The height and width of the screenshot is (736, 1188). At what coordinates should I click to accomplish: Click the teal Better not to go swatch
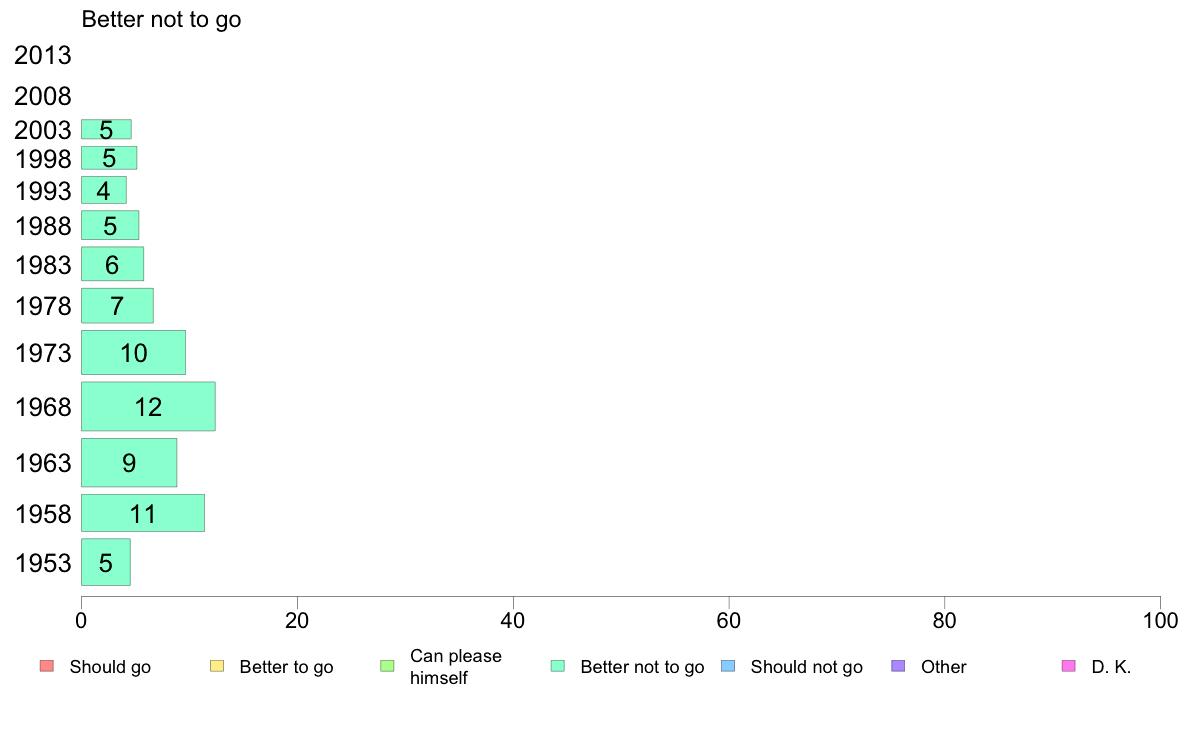pyautogui.click(x=558, y=666)
